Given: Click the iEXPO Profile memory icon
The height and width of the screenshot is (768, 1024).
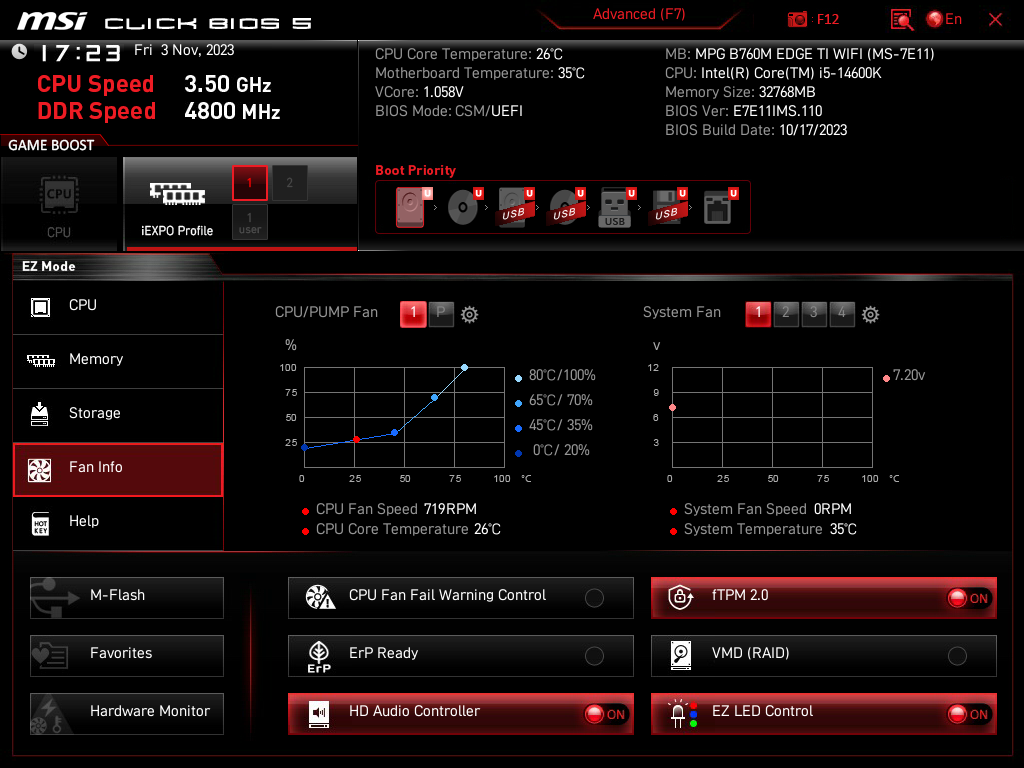Looking at the screenshot, I should pyautogui.click(x=177, y=193).
